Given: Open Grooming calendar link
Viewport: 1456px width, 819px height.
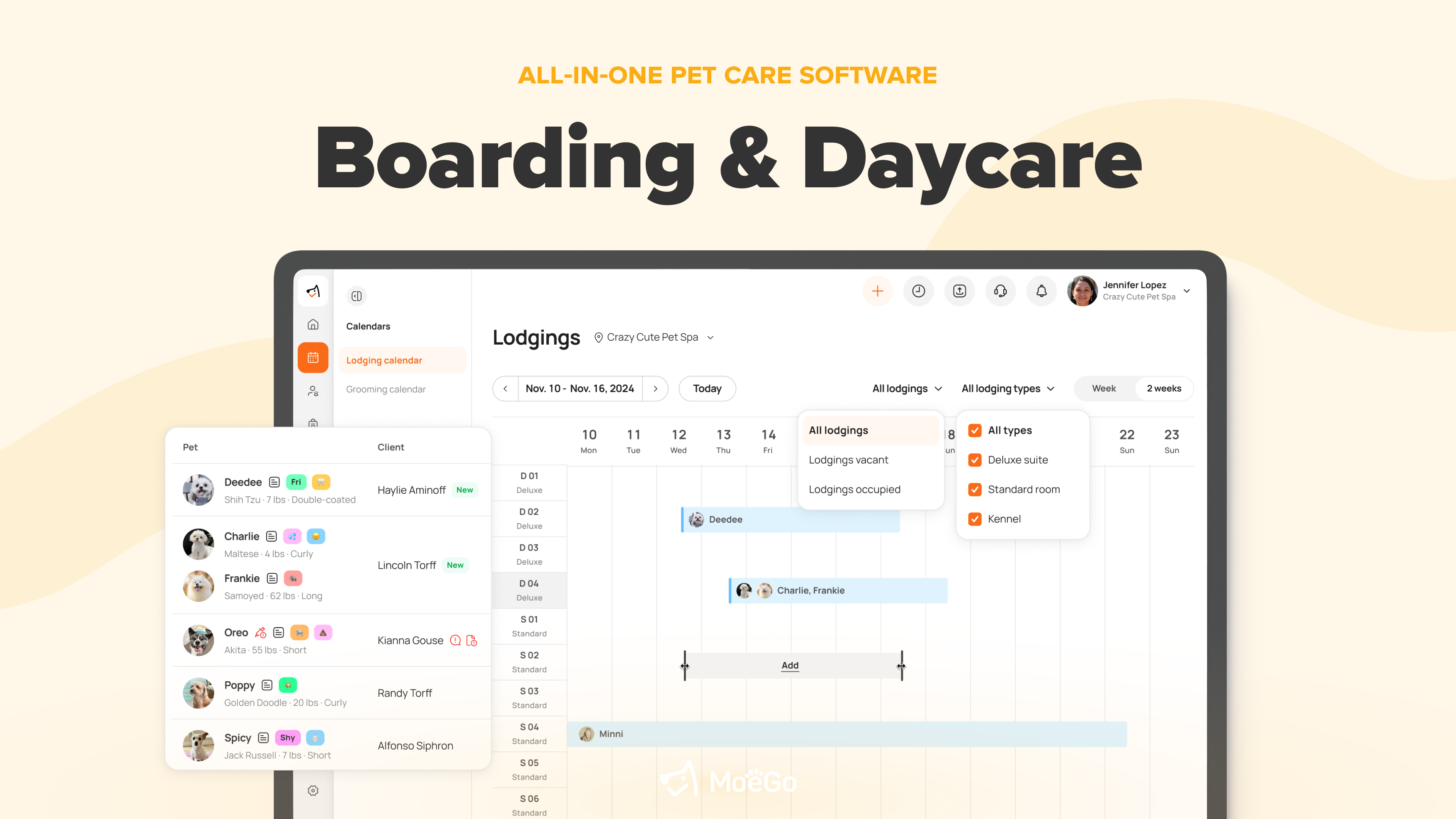Looking at the screenshot, I should (x=386, y=389).
